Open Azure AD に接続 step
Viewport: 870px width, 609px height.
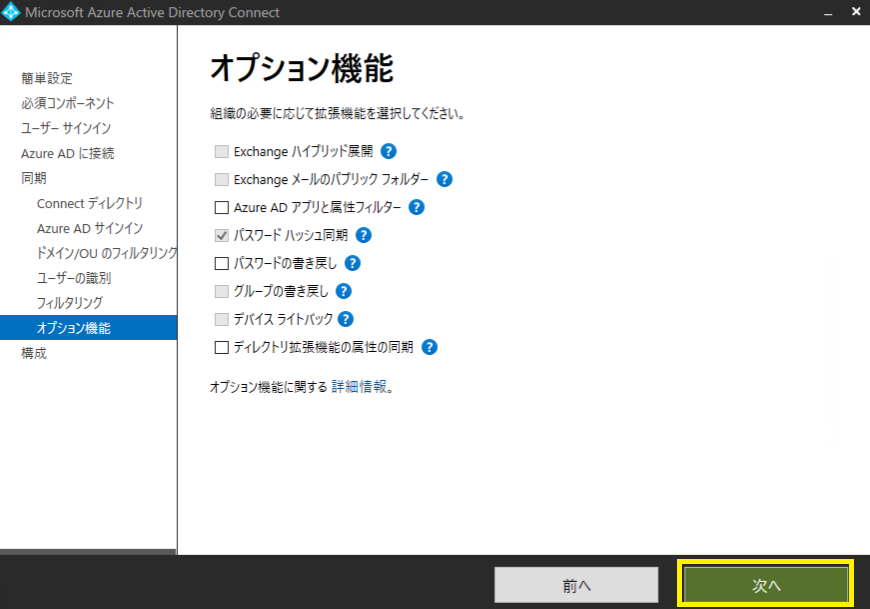pyautogui.click(x=68, y=153)
